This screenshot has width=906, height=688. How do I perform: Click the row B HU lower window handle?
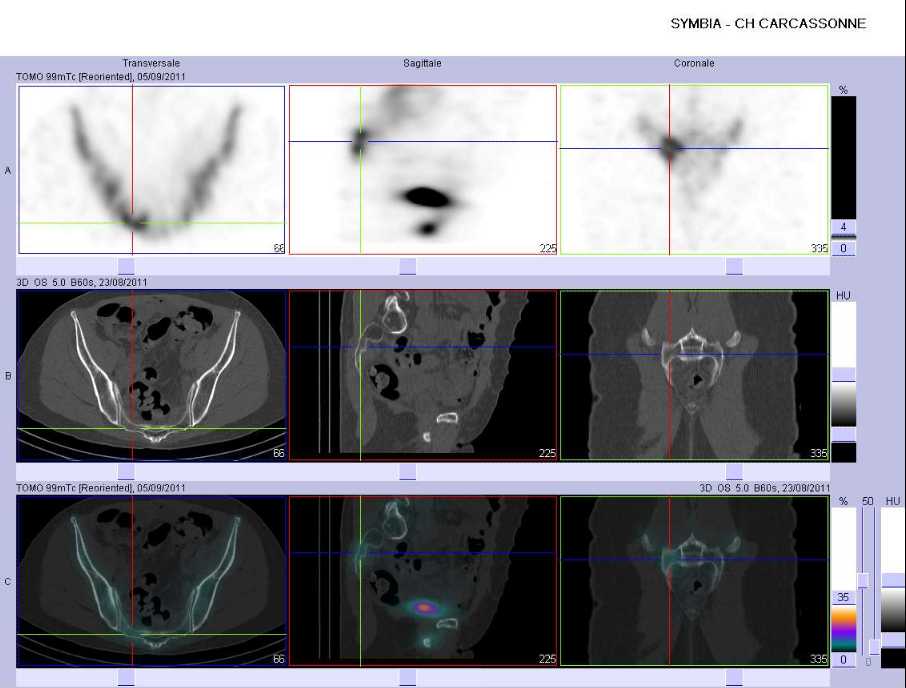[x=843, y=434]
